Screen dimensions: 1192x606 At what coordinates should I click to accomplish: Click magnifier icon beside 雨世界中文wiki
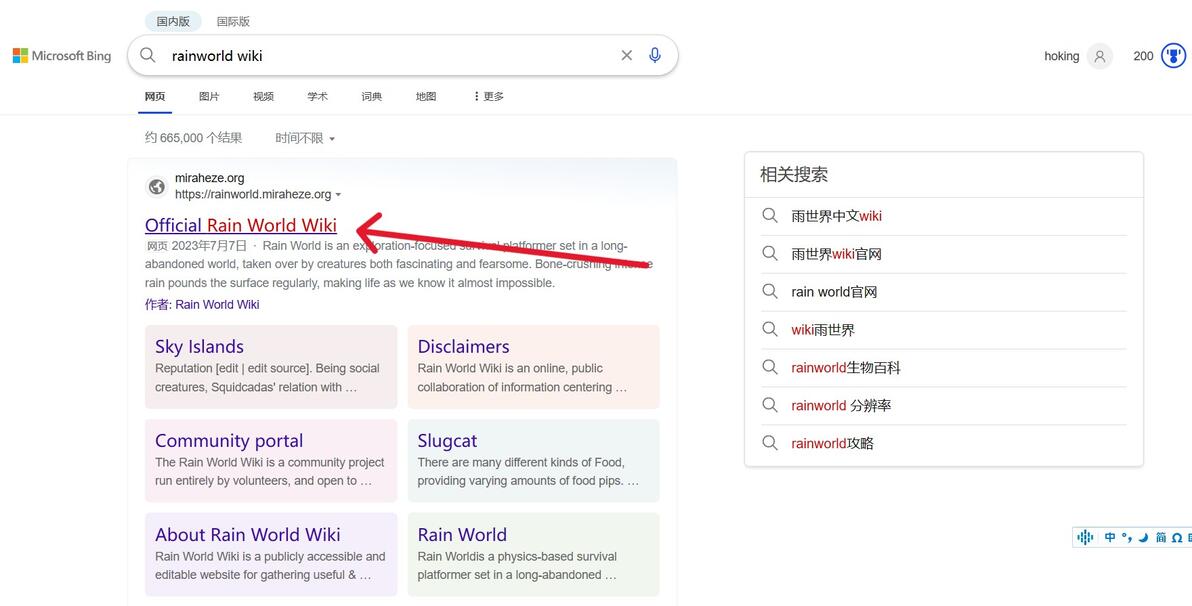770,216
